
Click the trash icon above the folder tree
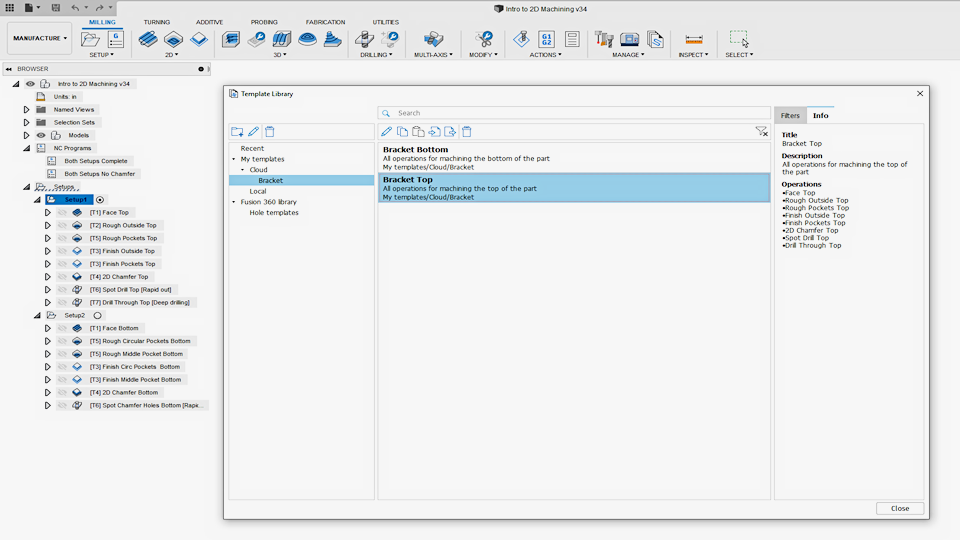coord(270,132)
